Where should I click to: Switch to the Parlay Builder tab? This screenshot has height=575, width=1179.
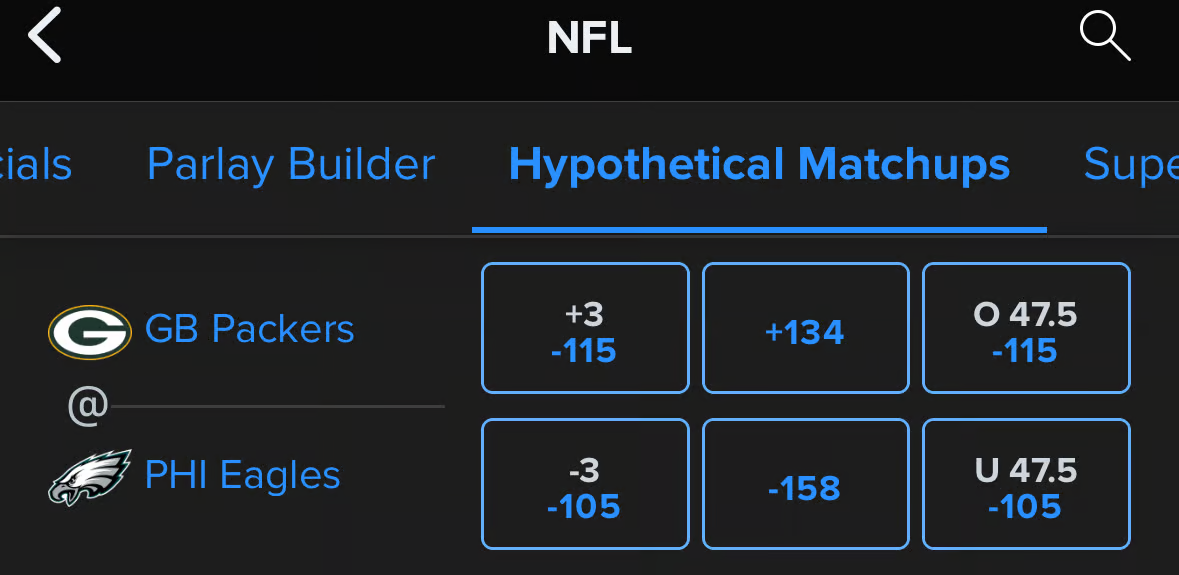coord(291,165)
